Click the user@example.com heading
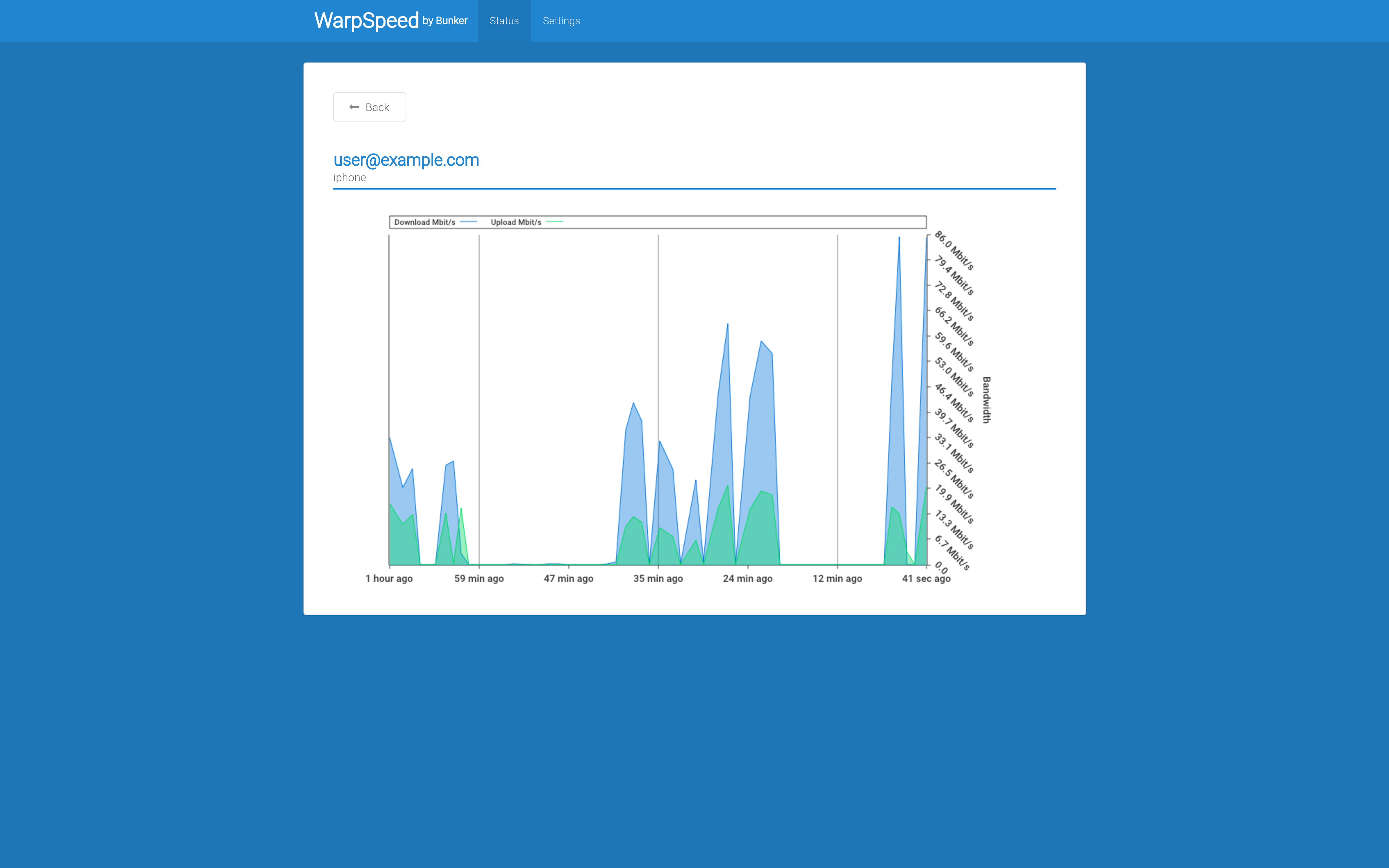The height and width of the screenshot is (868, 1389). 406,160
